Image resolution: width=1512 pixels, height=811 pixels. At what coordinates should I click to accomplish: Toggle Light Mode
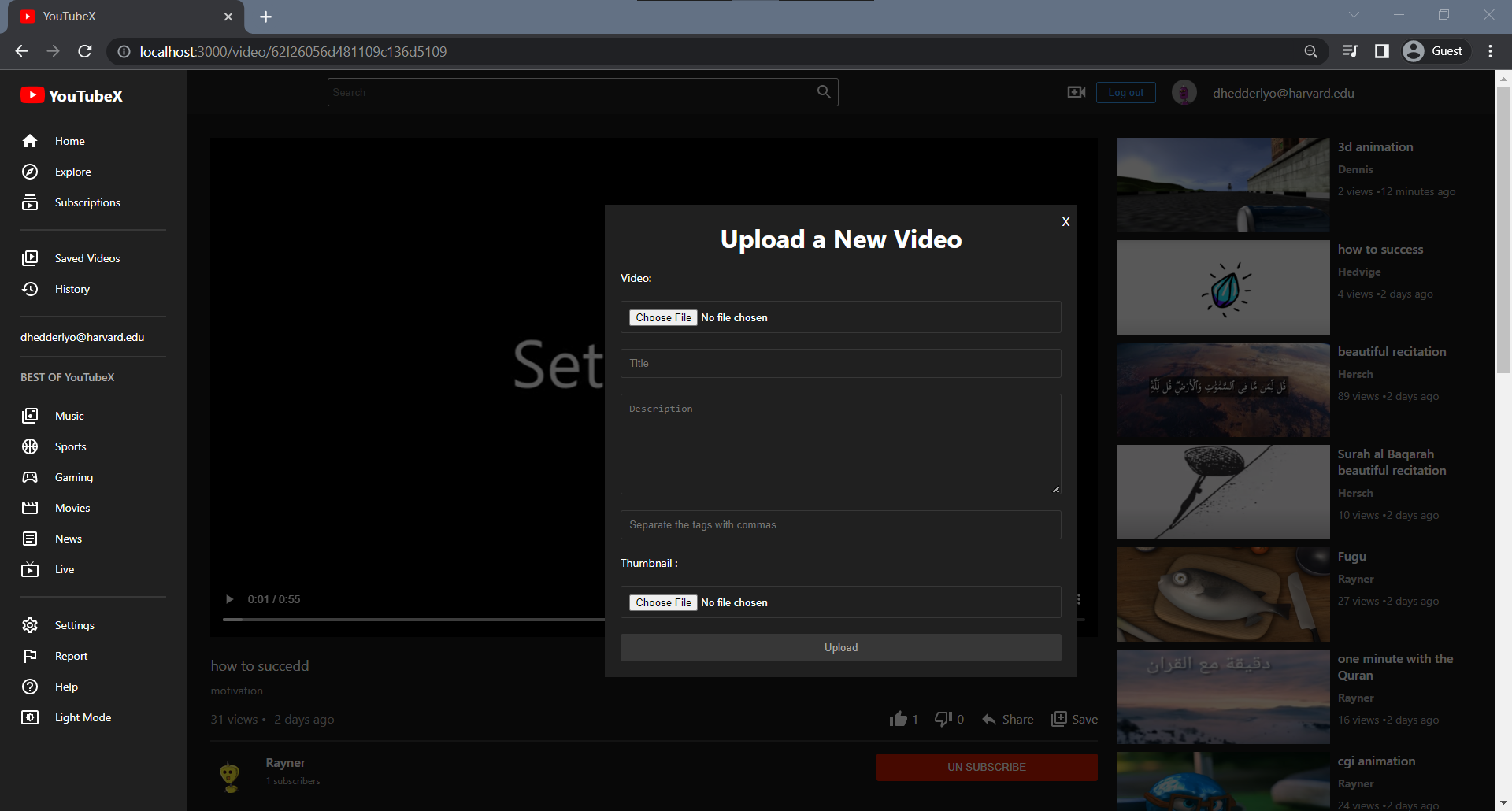tap(83, 717)
